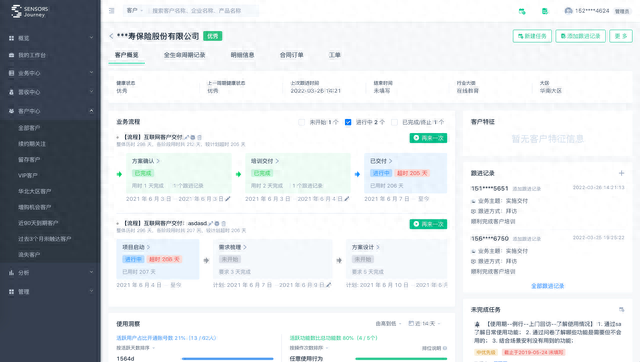
Task: Click the green document icon in top bar
Action: (x=544, y=11)
